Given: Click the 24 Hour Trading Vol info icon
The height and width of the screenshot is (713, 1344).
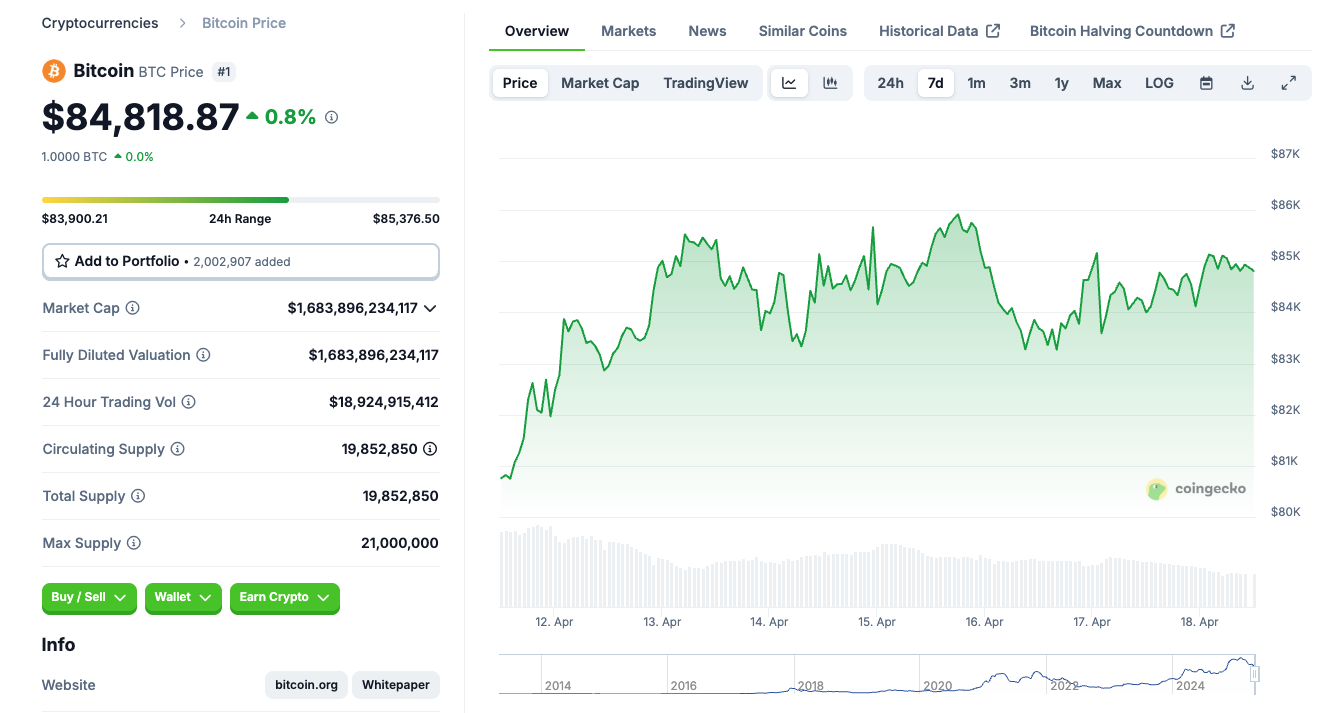Looking at the screenshot, I should click(188, 402).
